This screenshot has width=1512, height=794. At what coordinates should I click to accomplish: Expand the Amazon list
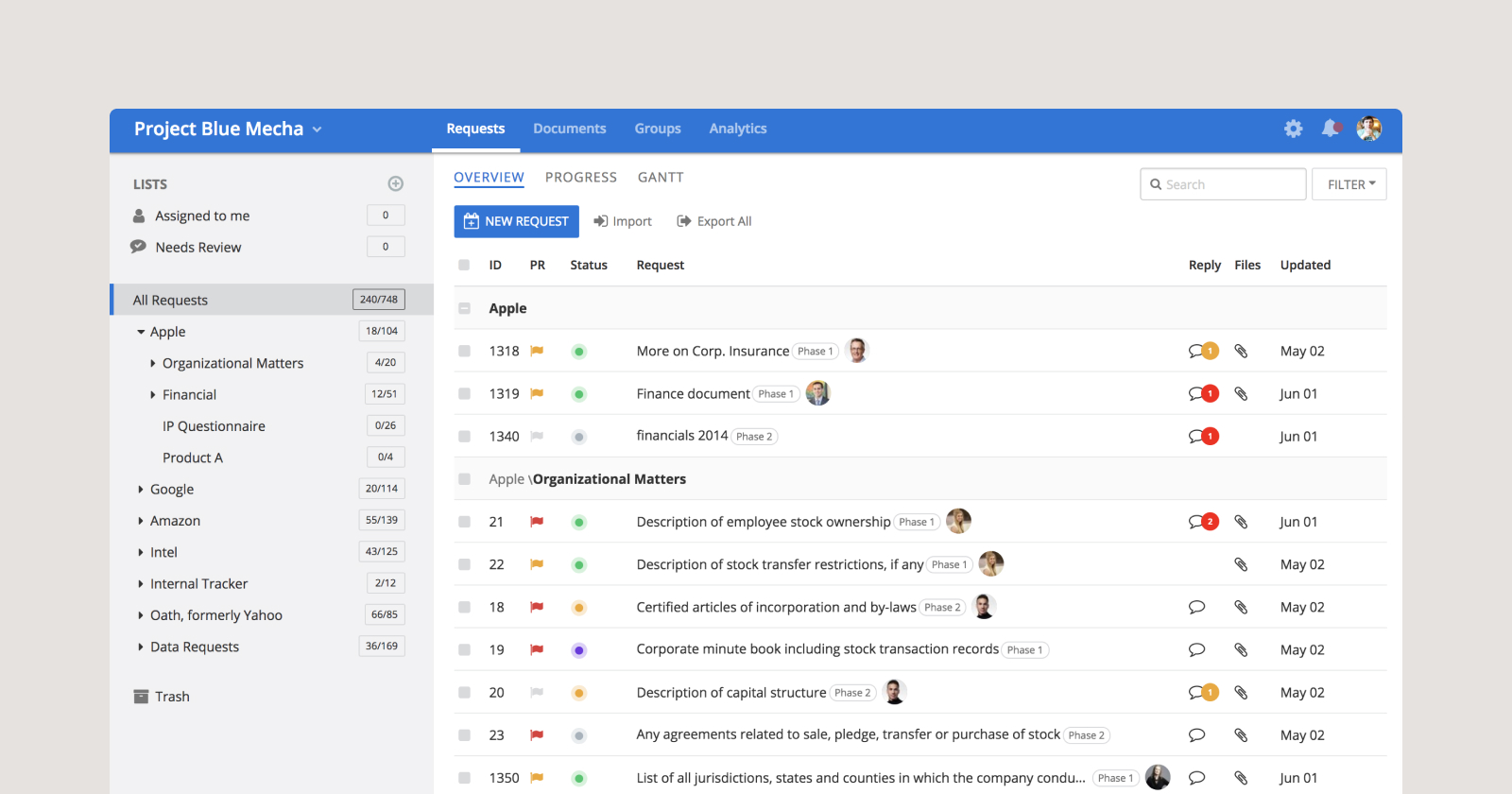pyautogui.click(x=141, y=521)
